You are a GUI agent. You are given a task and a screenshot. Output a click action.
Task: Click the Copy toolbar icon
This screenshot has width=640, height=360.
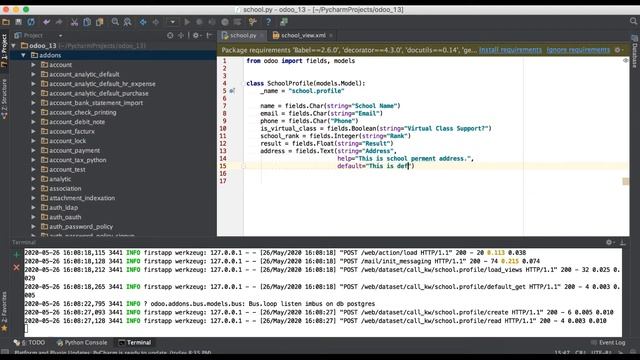point(87,22)
